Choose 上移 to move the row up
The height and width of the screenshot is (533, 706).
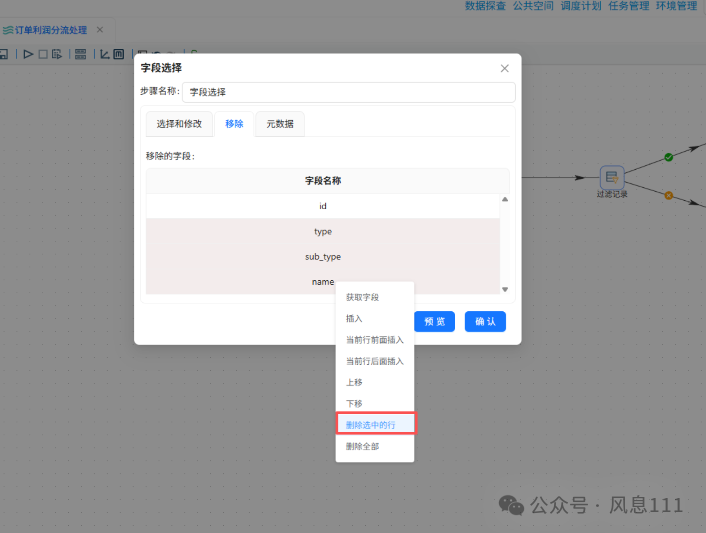pos(375,382)
